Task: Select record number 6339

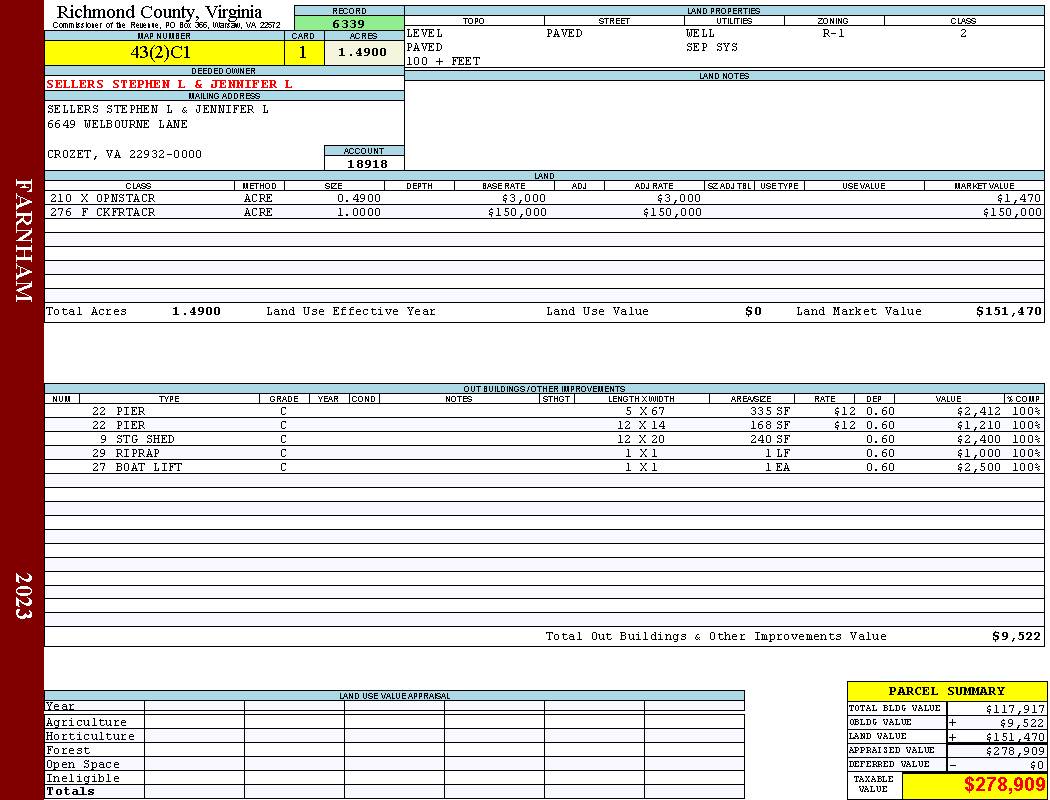Action: coord(349,23)
